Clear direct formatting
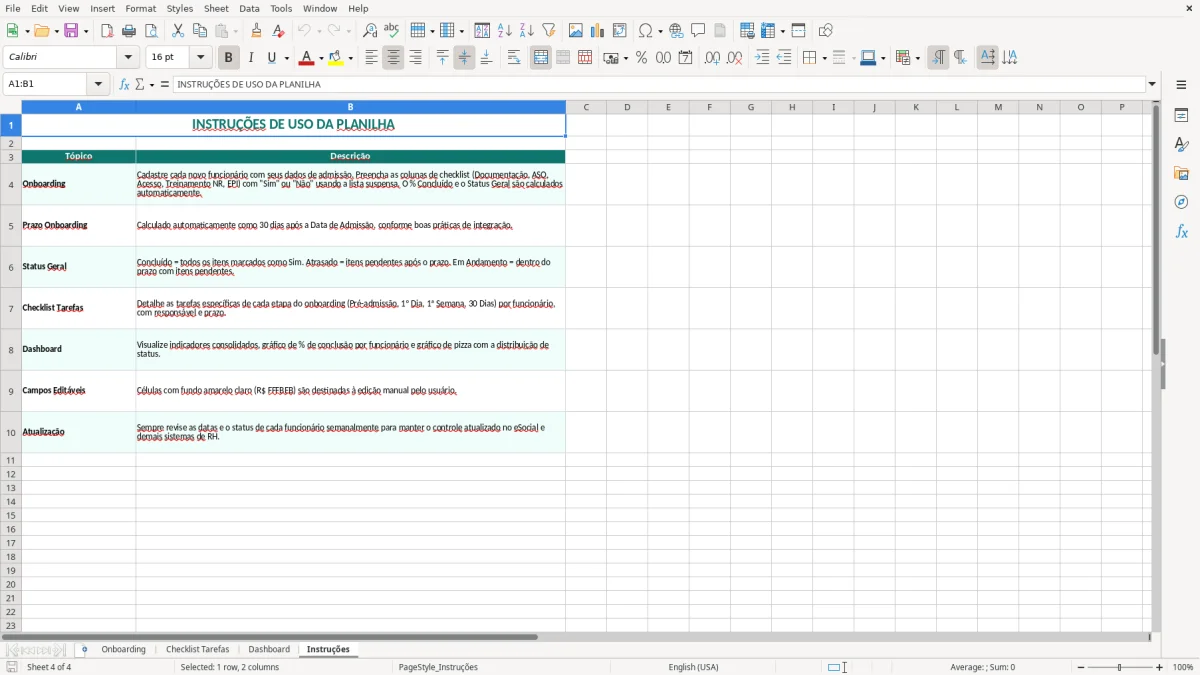1200x675 pixels. coord(278,31)
